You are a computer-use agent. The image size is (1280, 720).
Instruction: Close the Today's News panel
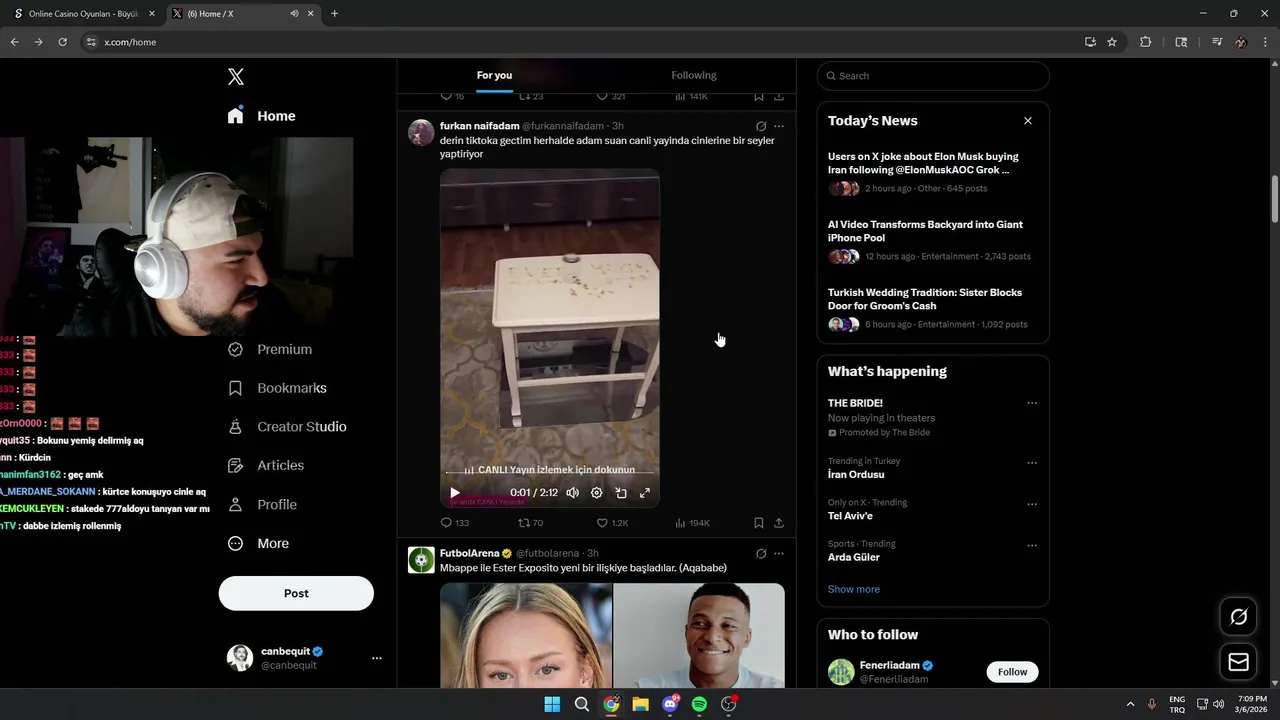1027,120
